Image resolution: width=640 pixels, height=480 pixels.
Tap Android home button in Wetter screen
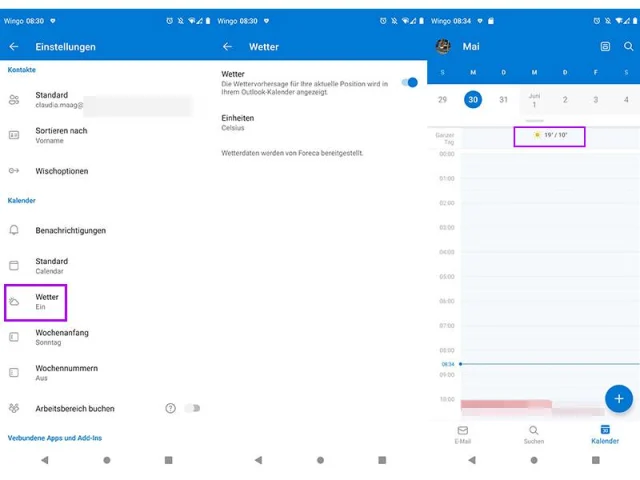tap(320, 460)
